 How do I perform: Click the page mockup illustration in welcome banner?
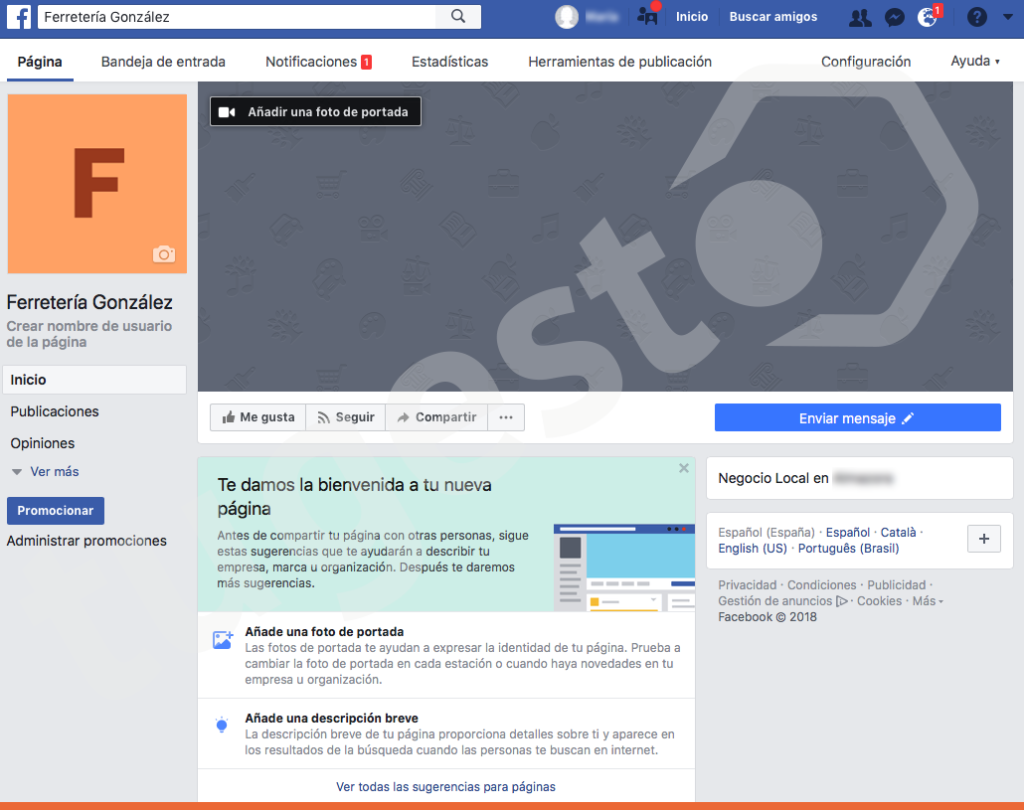[624, 567]
